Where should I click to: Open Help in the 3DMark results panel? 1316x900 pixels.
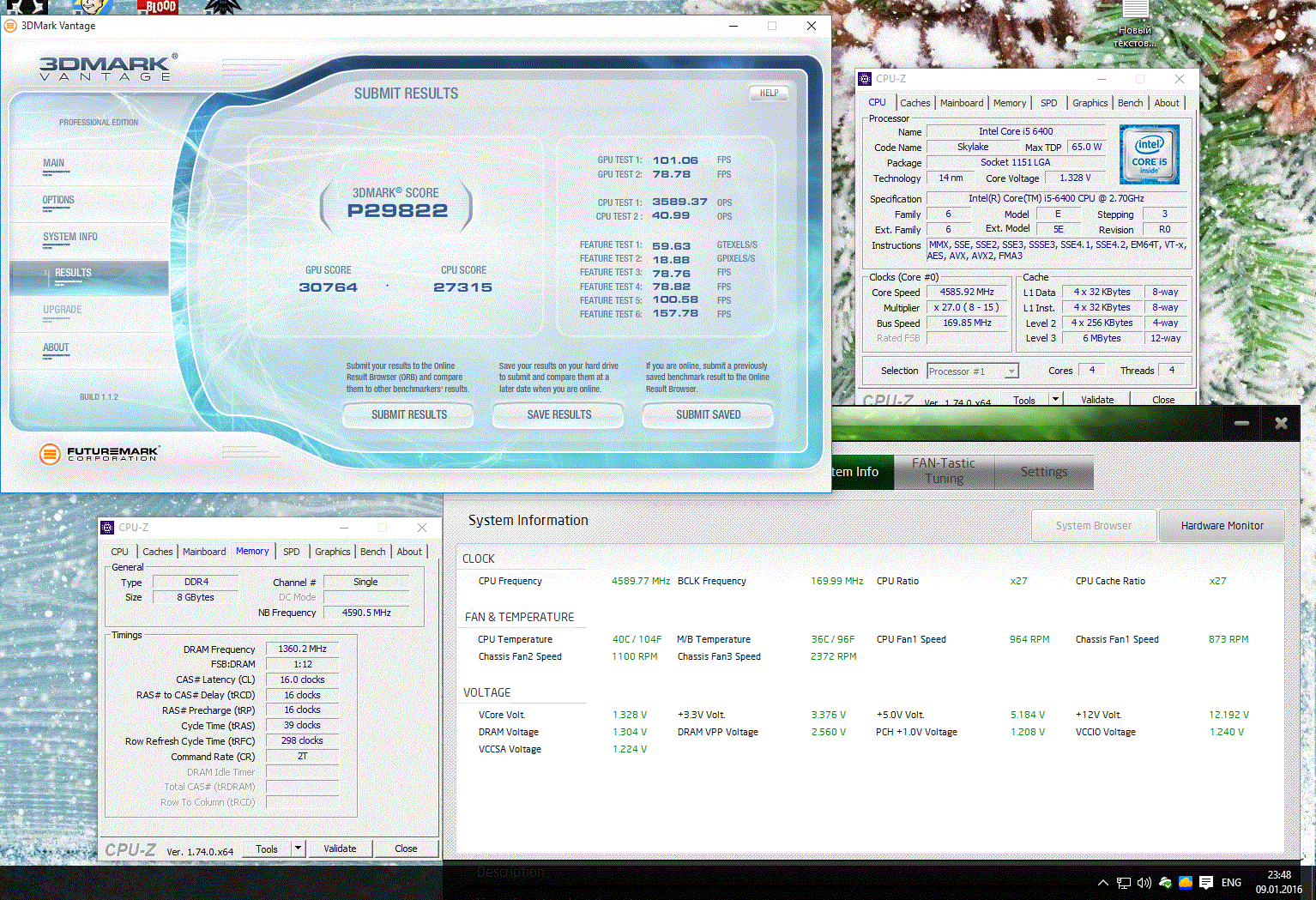coord(770,94)
